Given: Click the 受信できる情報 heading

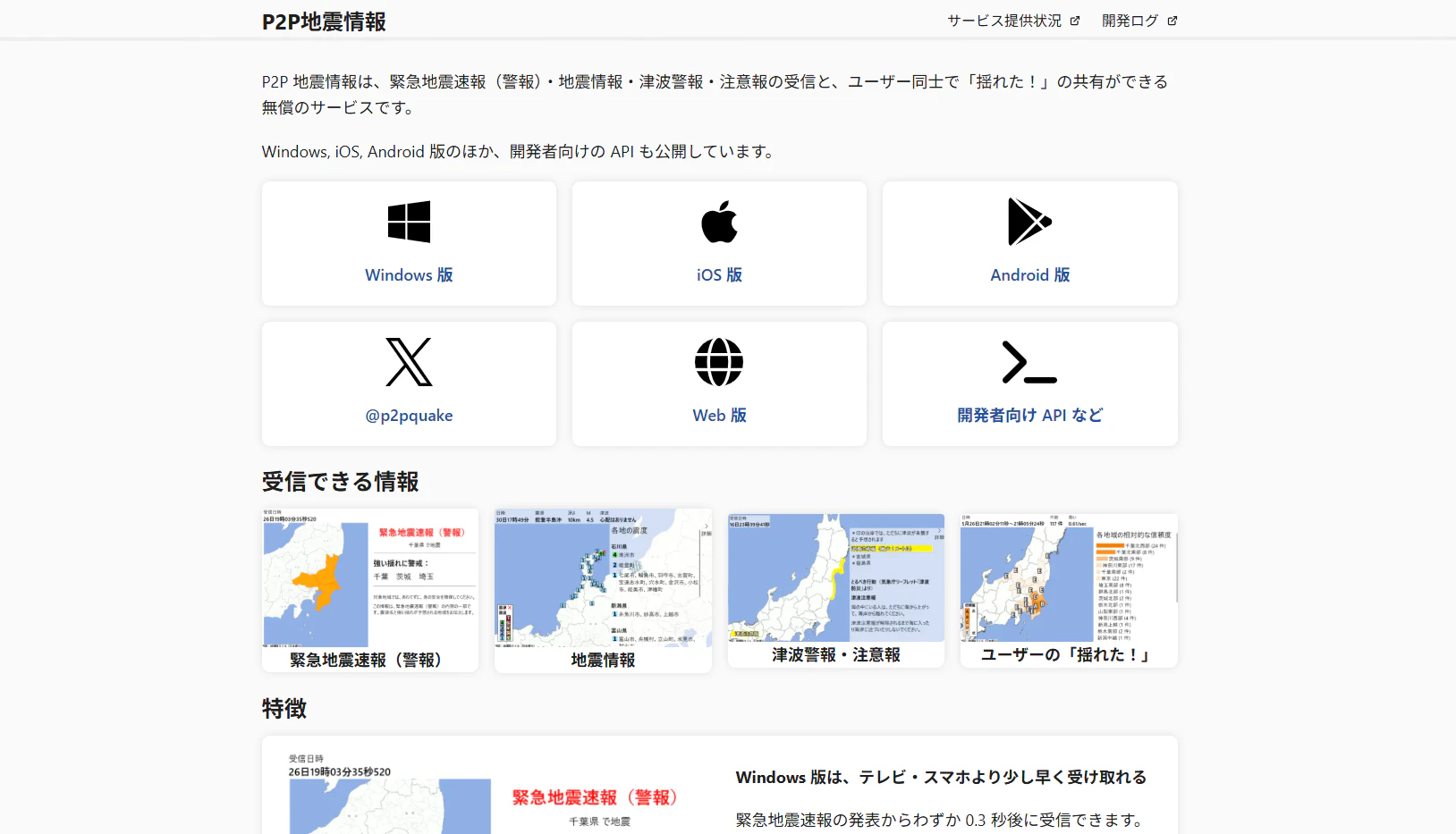Looking at the screenshot, I should [x=340, y=482].
